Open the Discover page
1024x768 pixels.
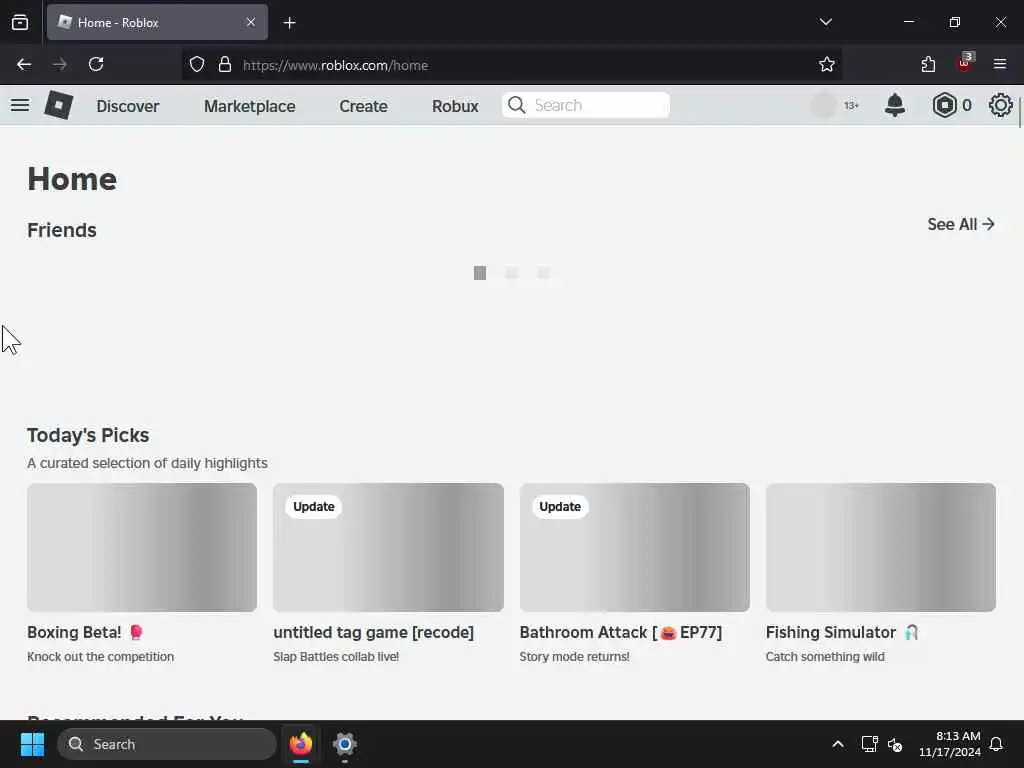127,106
